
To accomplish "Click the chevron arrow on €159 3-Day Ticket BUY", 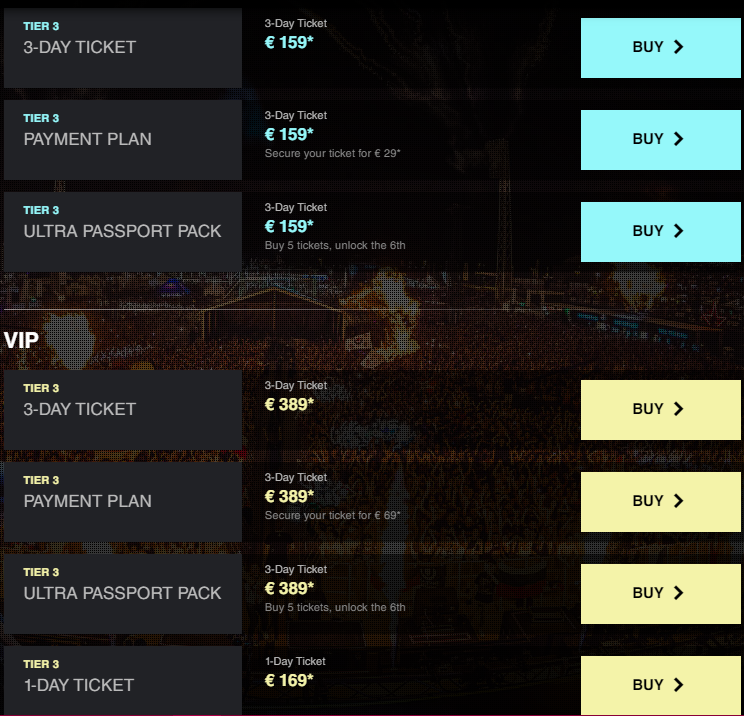I will click(x=679, y=47).
